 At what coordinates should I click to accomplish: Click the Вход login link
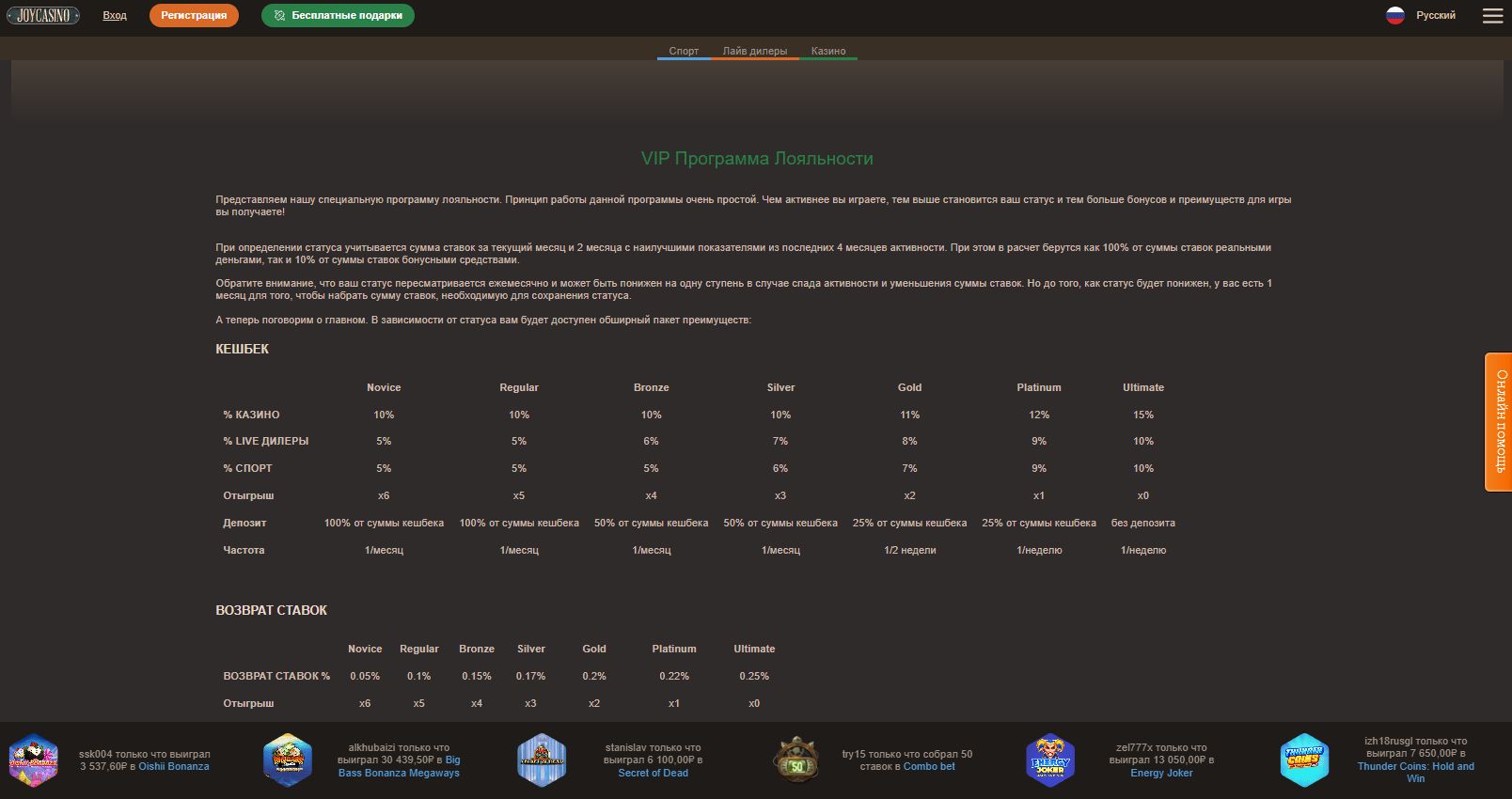pos(115,16)
